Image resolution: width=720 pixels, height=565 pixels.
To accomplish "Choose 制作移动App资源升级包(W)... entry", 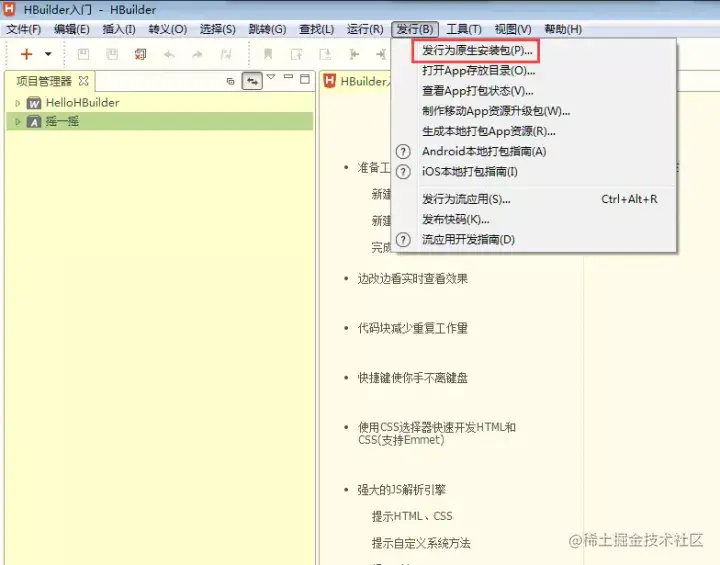I will pyautogui.click(x=534, y=111).
